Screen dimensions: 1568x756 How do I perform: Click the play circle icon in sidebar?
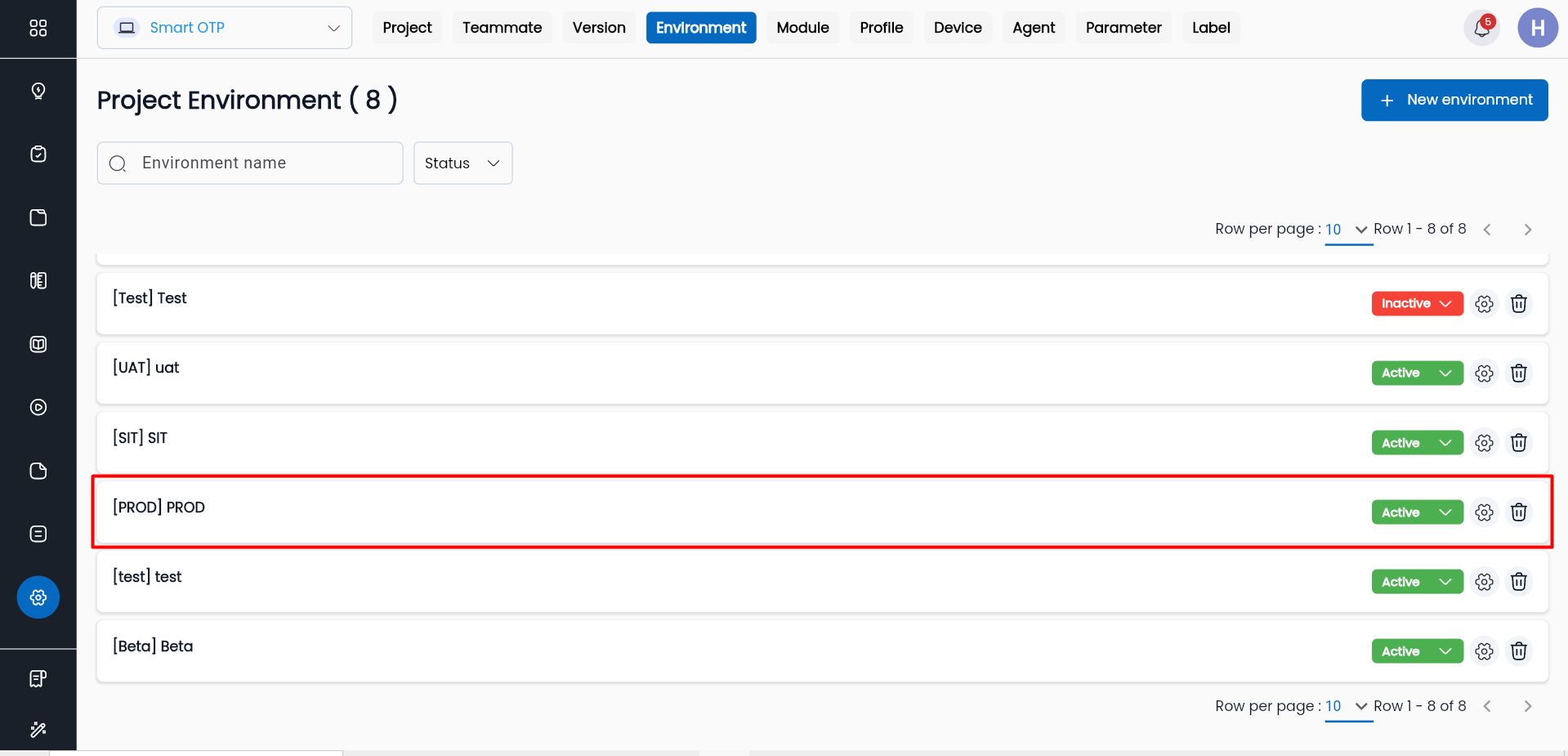pos(38,407)
